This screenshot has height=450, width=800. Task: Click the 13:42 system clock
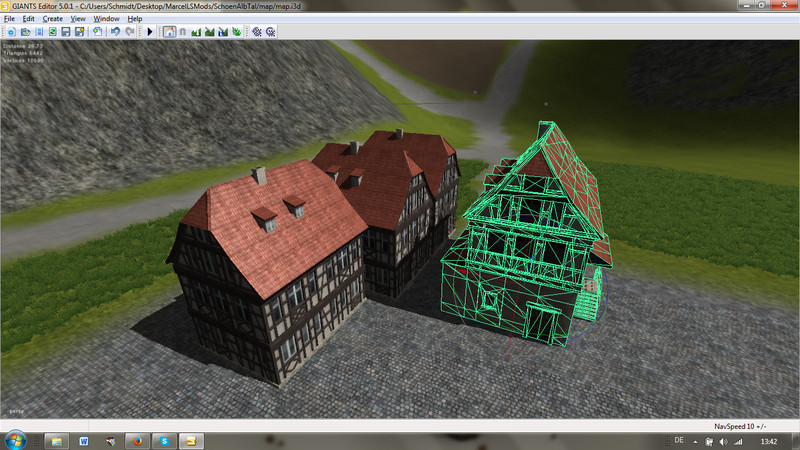coord(769,442)
